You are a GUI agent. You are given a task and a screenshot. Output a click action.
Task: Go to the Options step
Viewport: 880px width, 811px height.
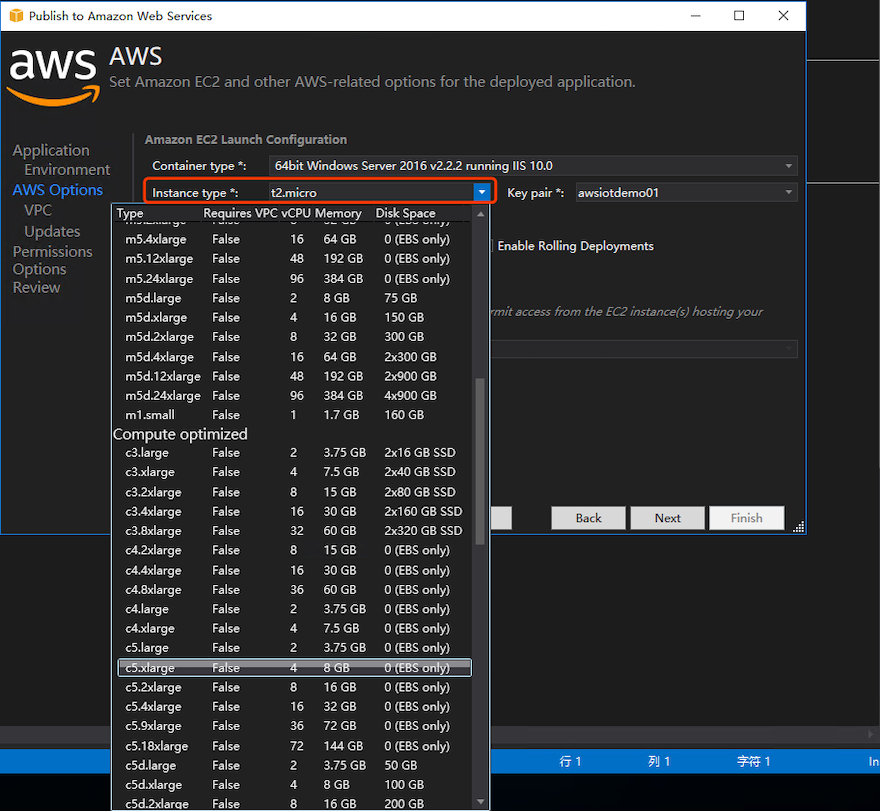[39, 269]
